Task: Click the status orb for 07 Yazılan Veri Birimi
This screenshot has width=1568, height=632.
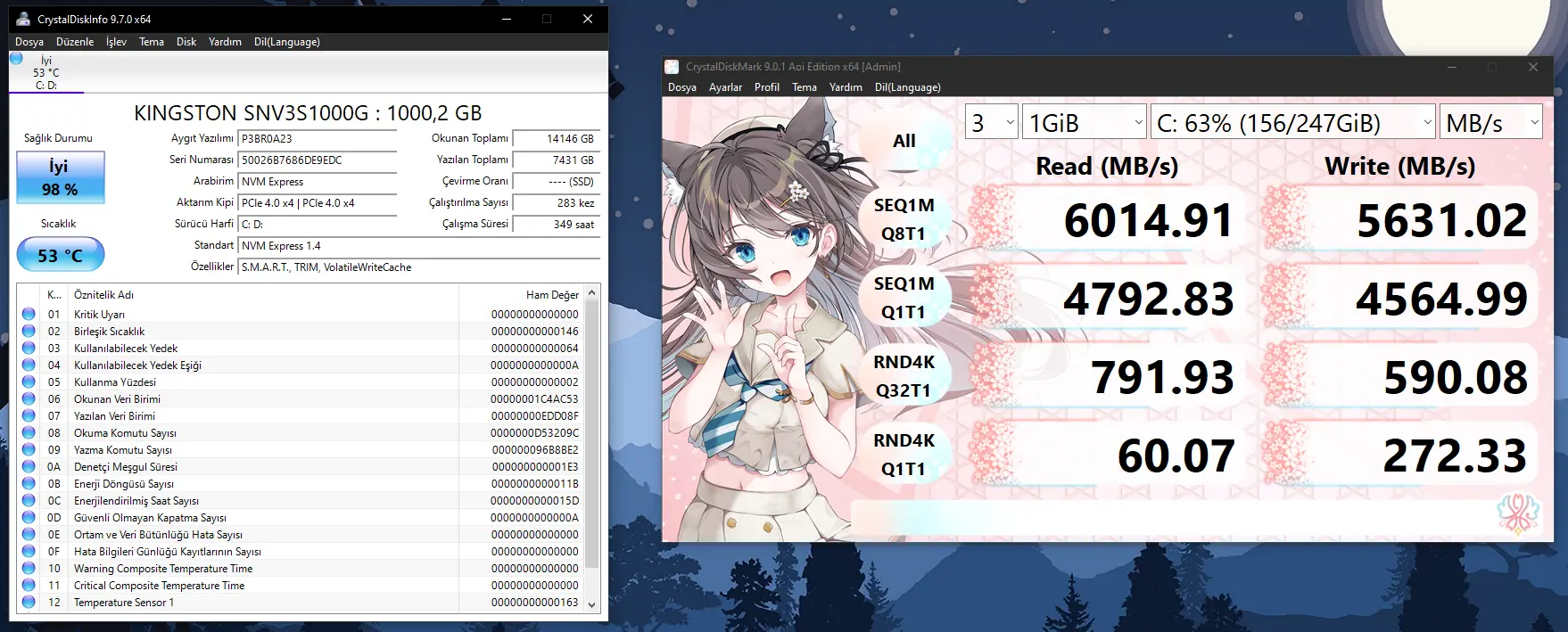Action: coord(29,415)
